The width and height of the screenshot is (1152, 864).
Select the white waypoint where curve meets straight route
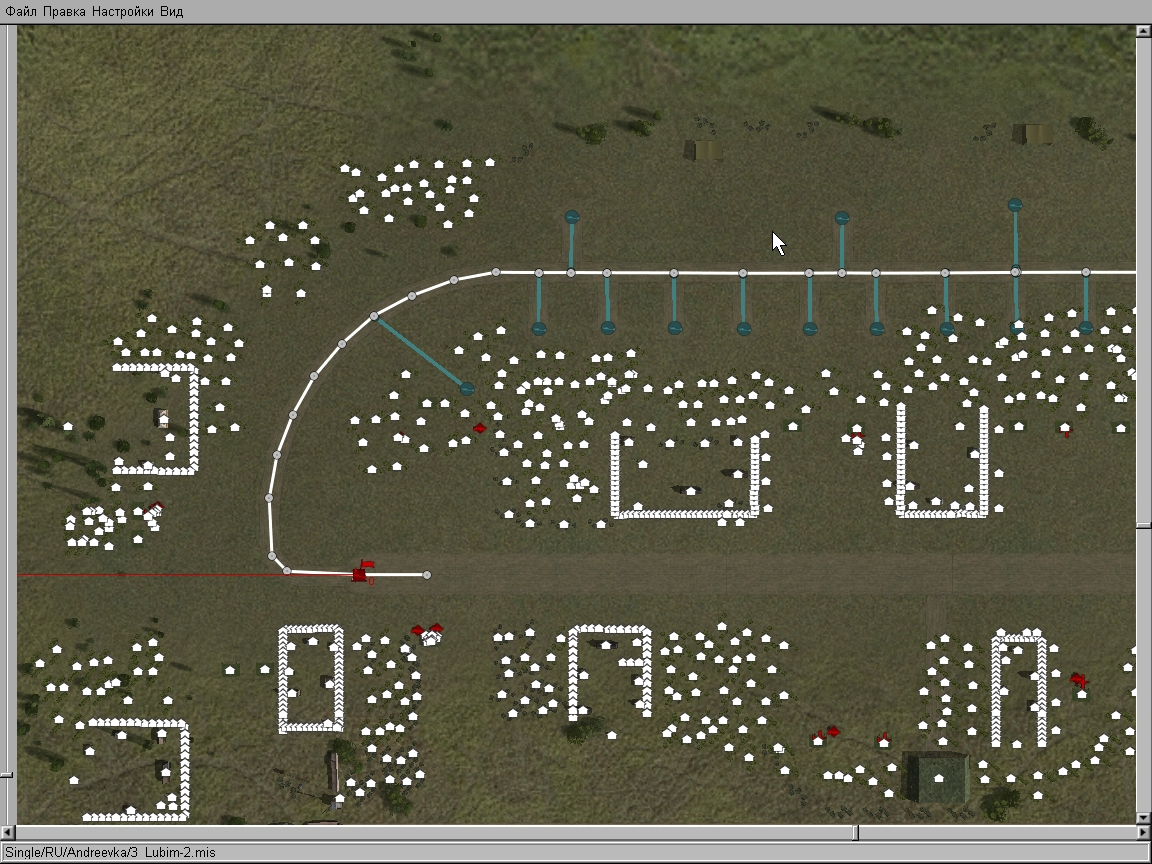(496, 273)
